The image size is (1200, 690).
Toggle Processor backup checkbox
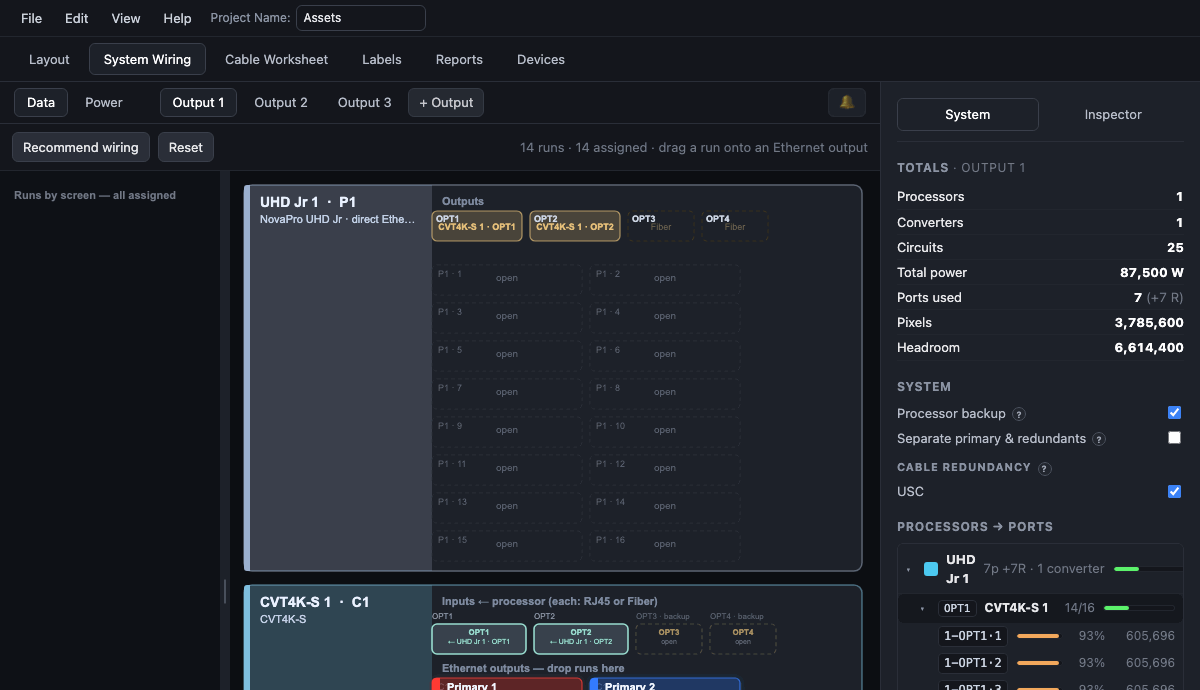point(1175,413)
